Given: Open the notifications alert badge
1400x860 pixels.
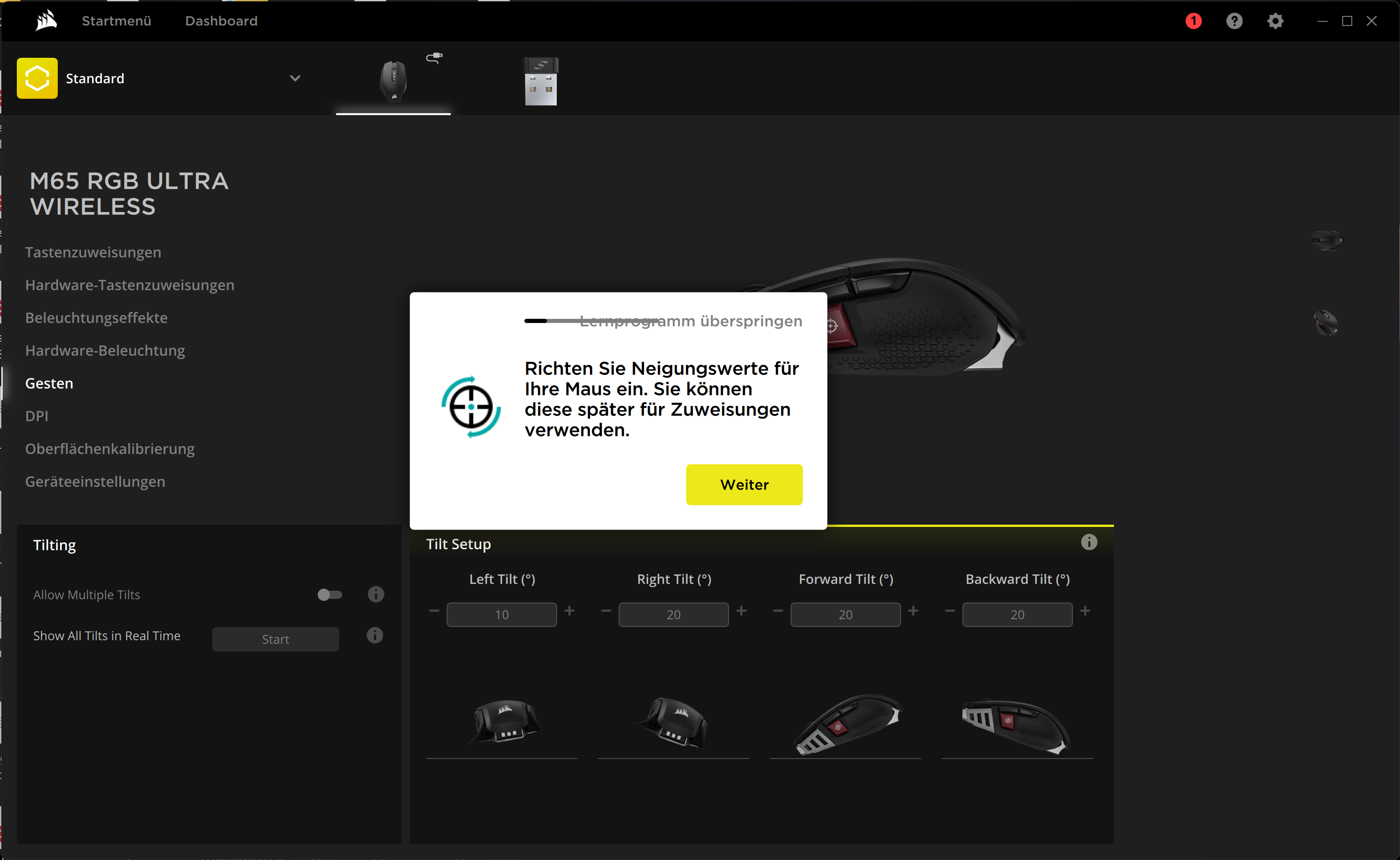Looking at the screenshot, I should tap(1193, 21).
